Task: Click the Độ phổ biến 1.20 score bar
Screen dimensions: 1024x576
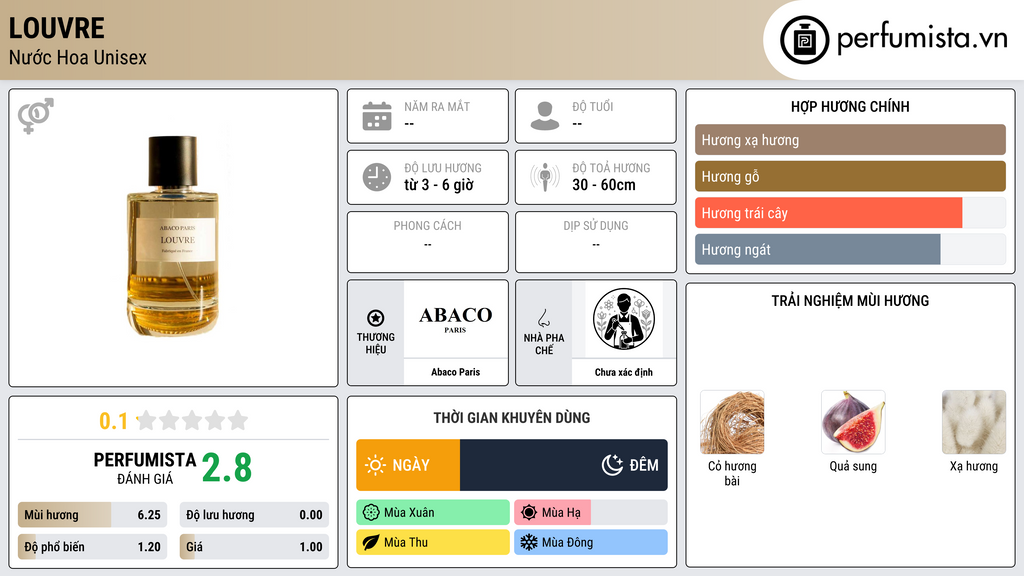Action: pyautogui.click(x=92, y=547)
